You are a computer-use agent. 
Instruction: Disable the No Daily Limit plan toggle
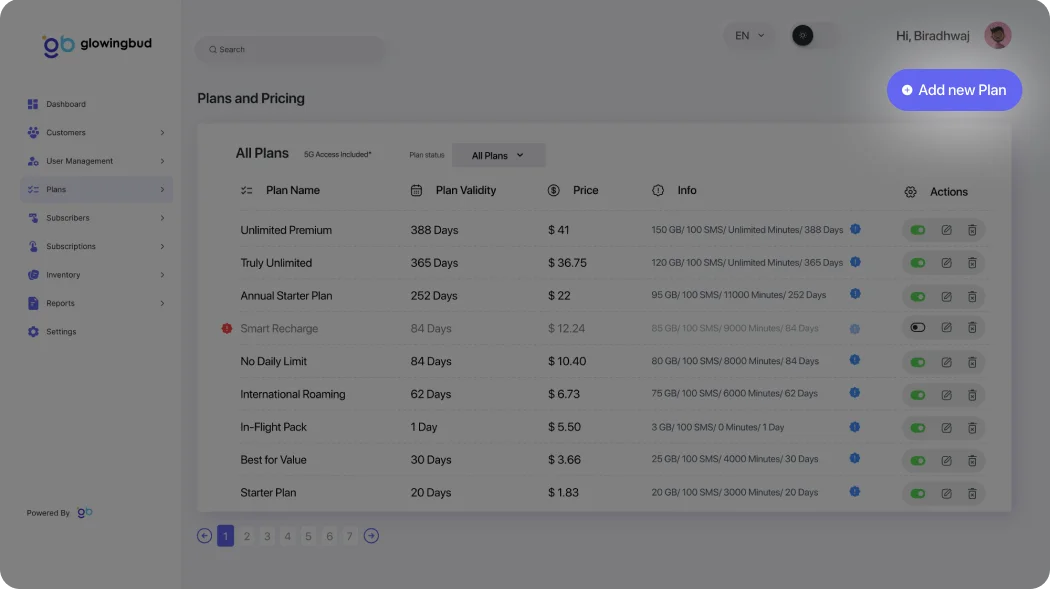tap(918, 361)
